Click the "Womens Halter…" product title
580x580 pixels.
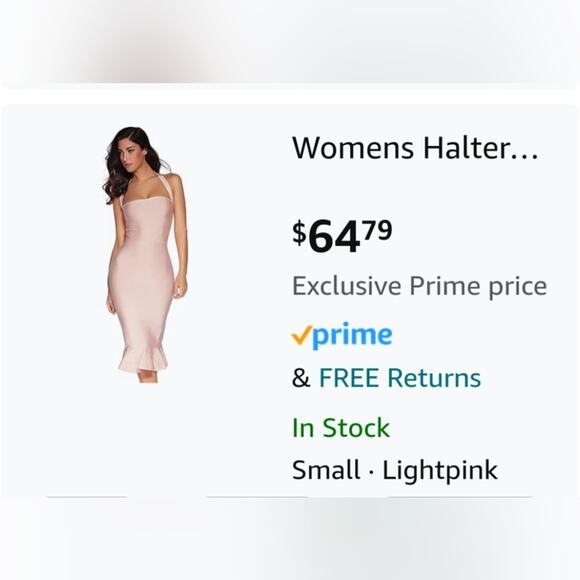415,148
